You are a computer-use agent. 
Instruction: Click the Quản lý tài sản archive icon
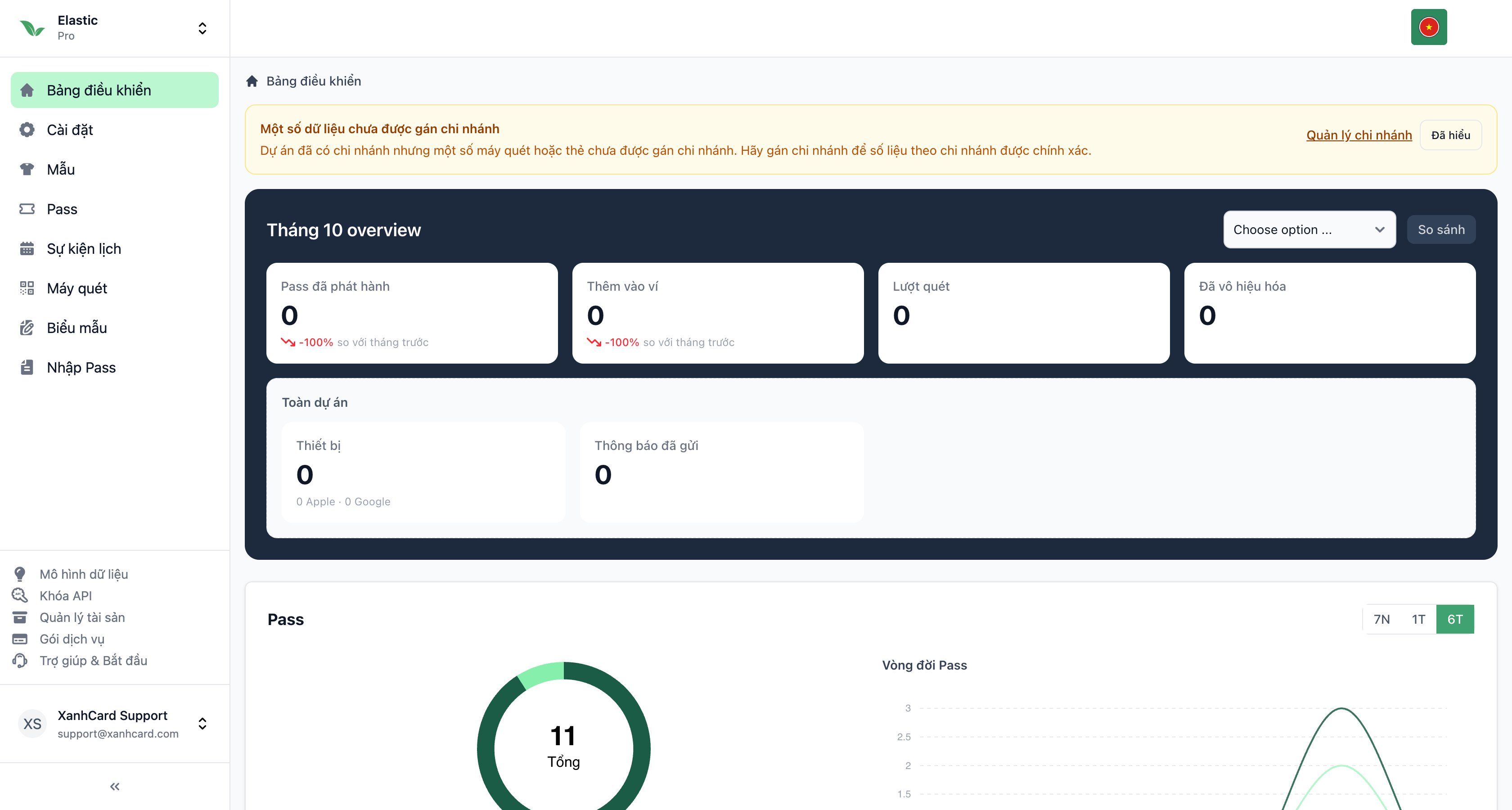click(19, 617)
